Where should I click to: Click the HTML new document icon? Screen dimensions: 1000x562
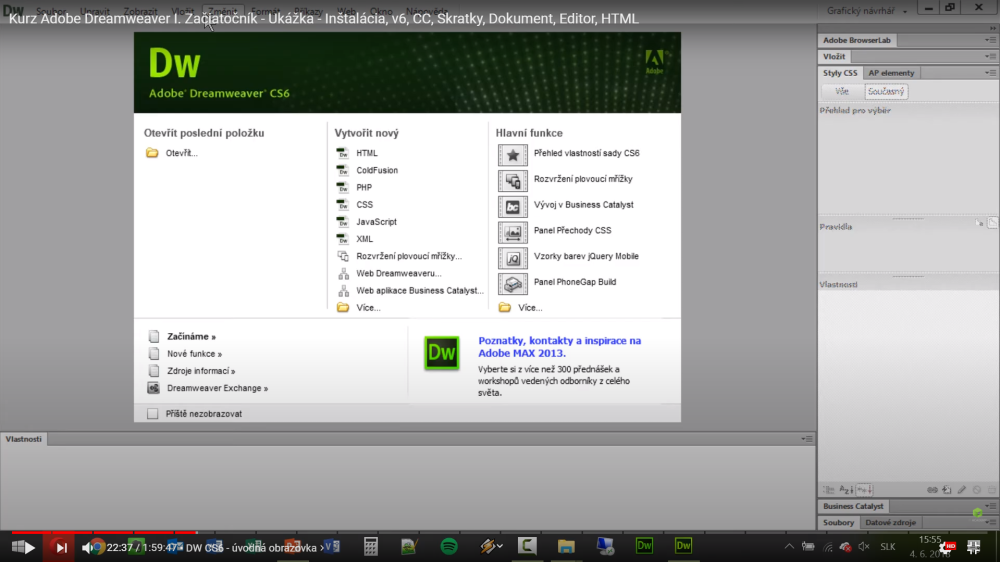342,153
